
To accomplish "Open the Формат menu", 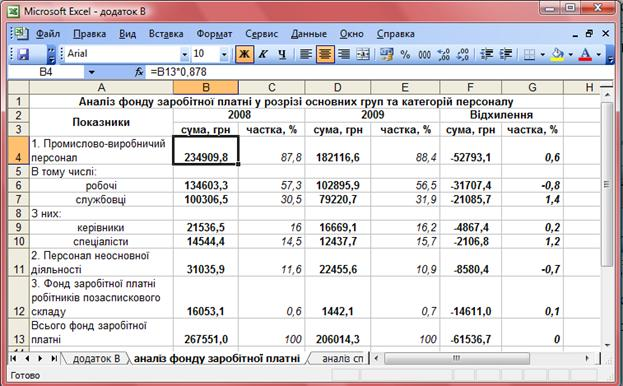I will 215,34.
